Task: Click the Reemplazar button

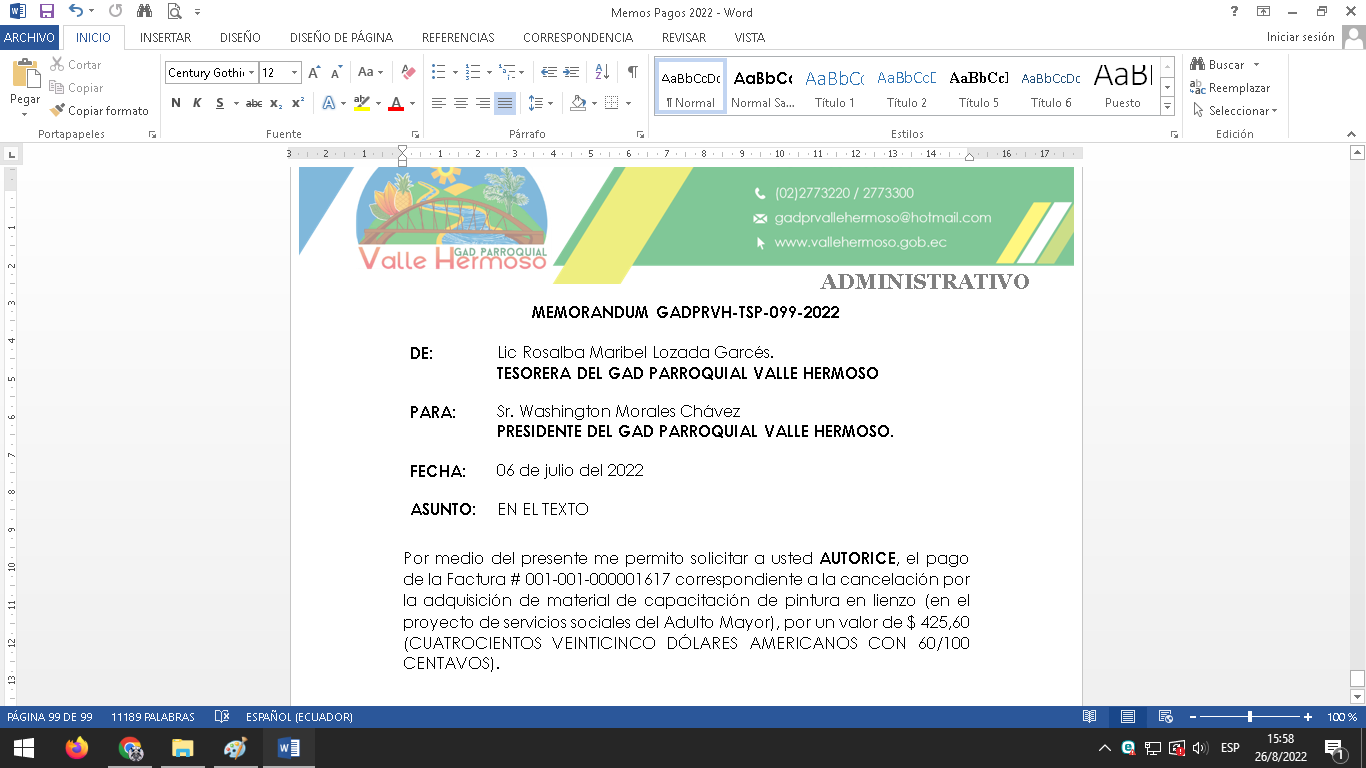Action: point(1230,88)
